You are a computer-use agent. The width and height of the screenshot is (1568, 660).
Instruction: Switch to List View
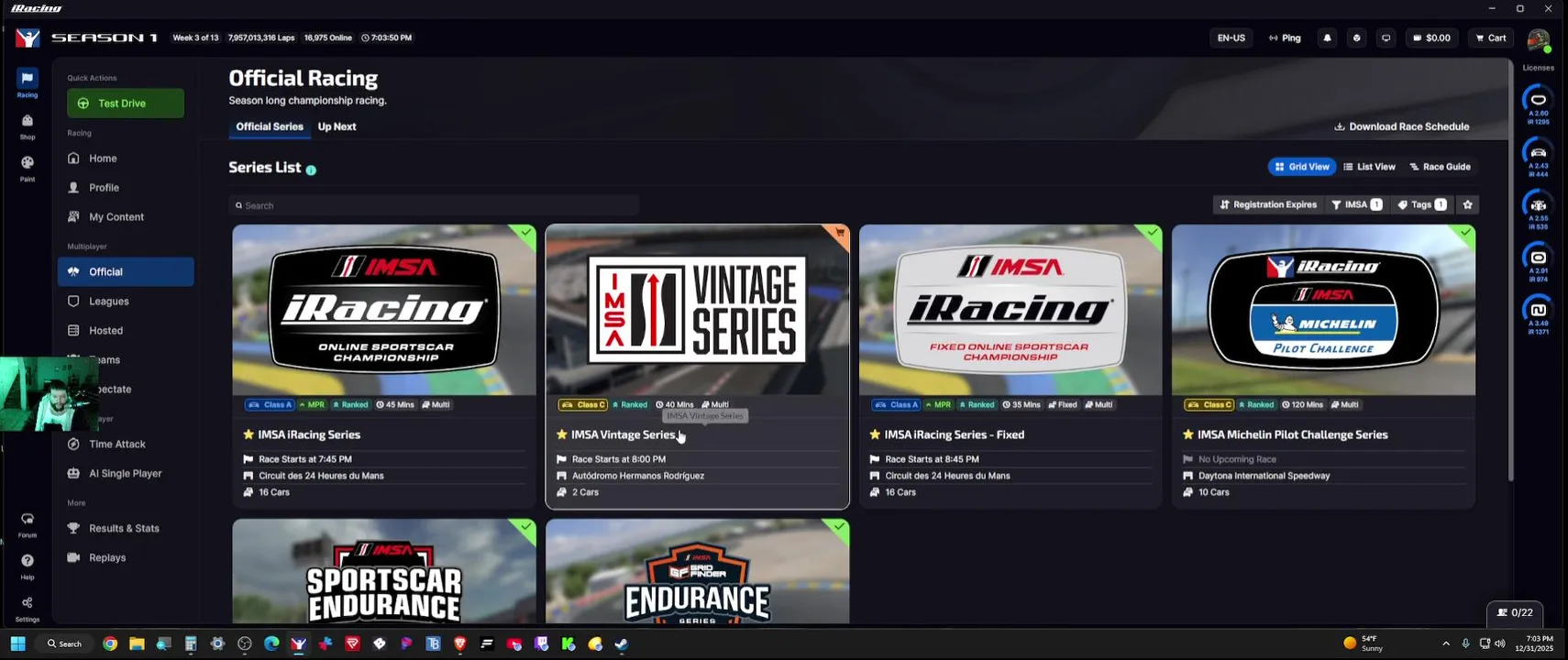tap(1370, 167)
